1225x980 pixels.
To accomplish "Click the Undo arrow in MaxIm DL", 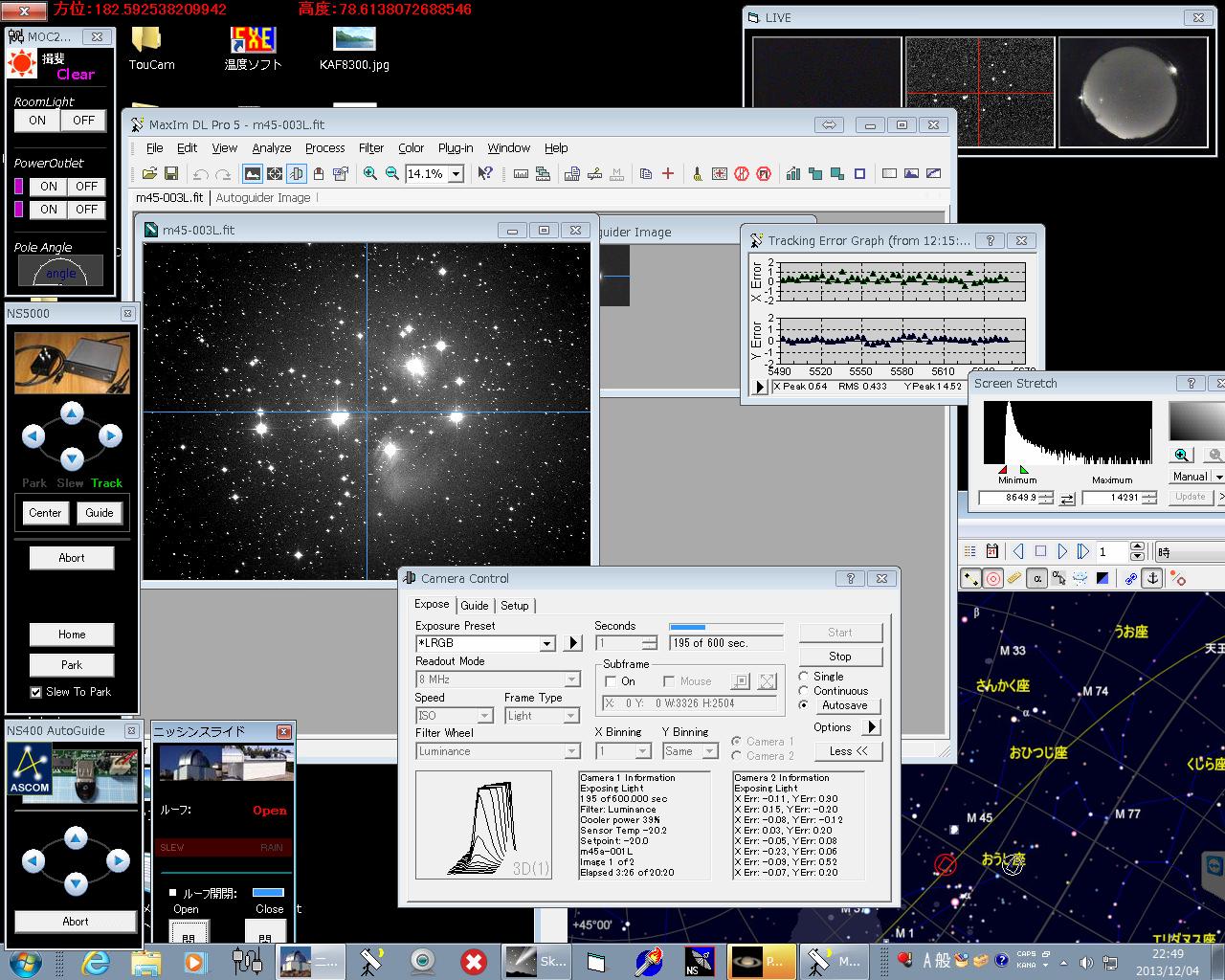I will pos(200,173).
